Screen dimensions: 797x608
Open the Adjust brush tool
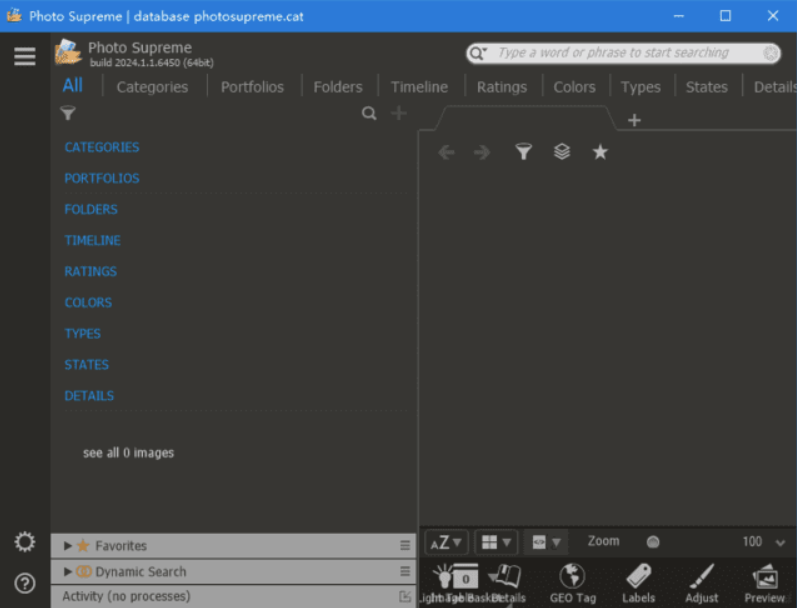coord(702,583)
